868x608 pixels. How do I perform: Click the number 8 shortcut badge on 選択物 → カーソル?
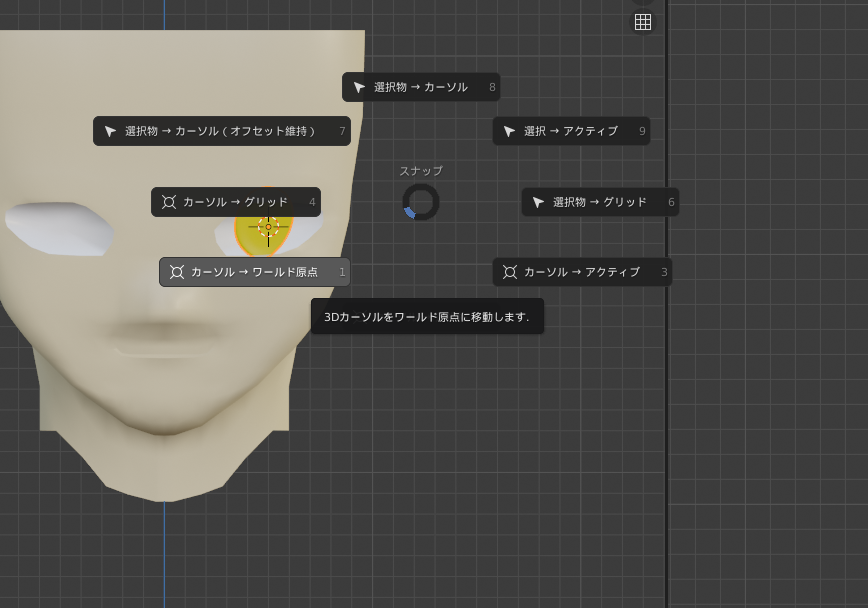pyautogui.click(x=490, y=87)
